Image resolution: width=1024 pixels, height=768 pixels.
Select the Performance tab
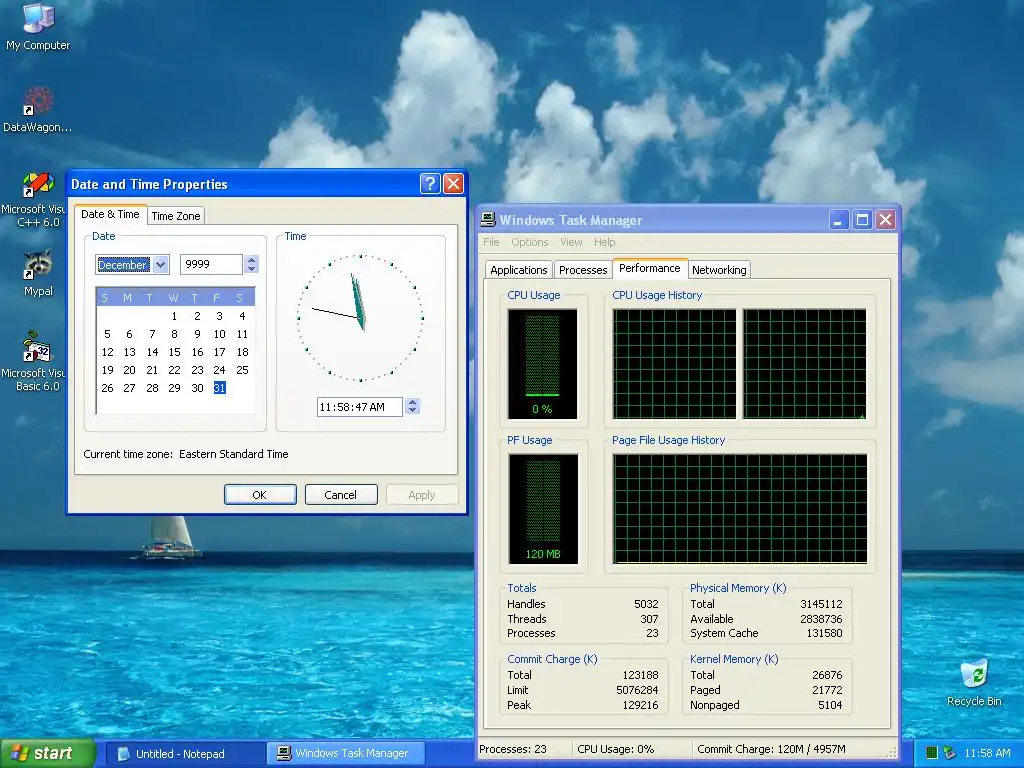point(650,268)
